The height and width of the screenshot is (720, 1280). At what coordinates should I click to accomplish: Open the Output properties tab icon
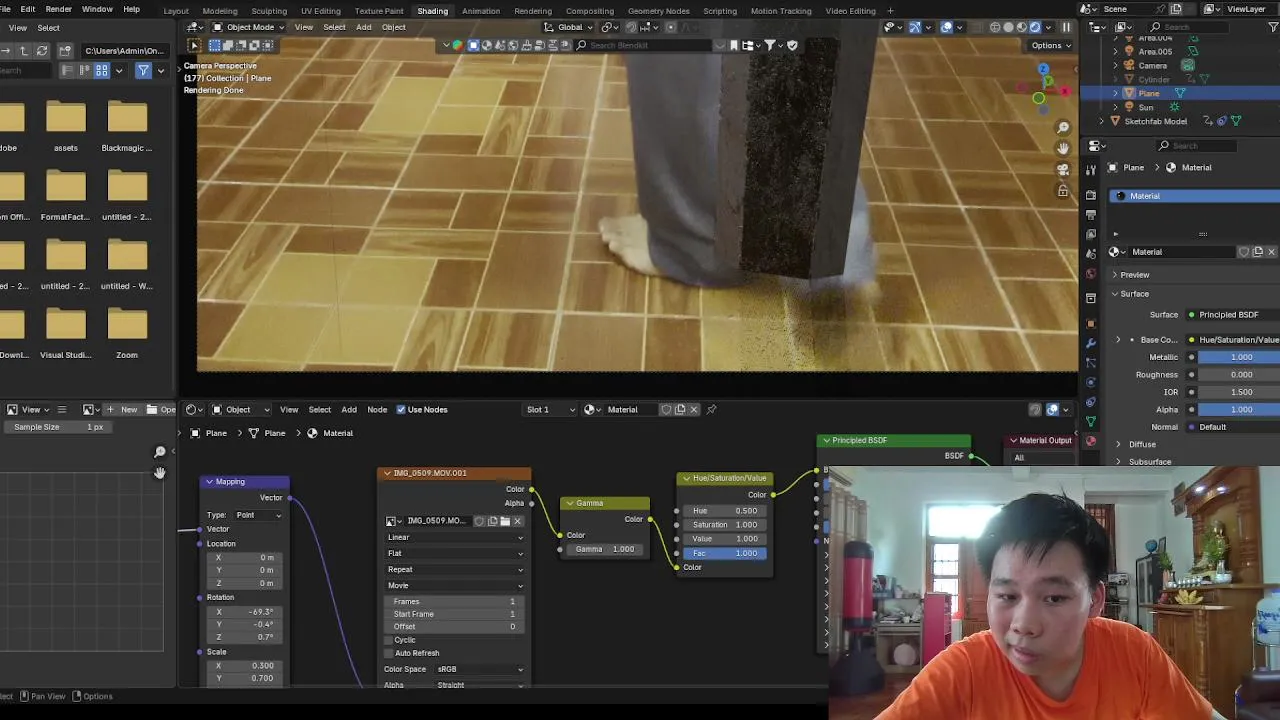(x=1091, y=214)
